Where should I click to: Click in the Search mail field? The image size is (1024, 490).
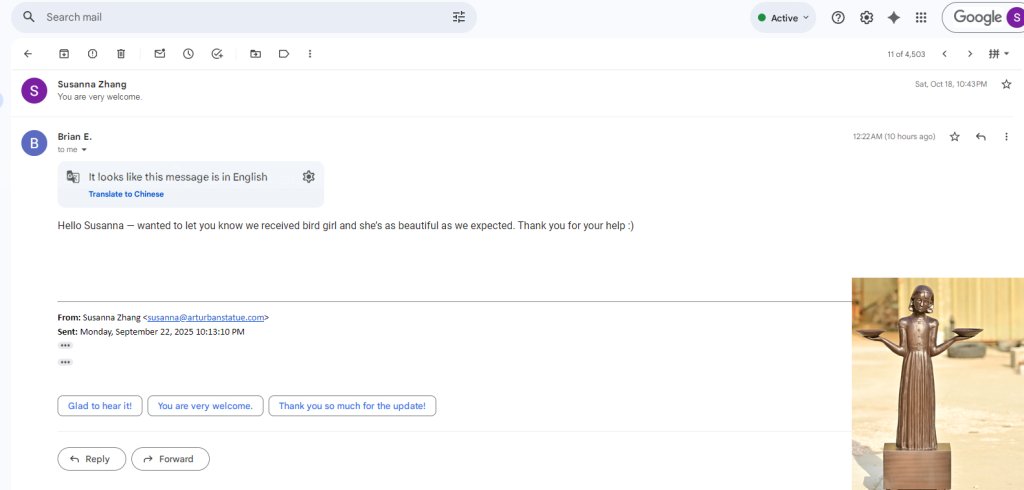240,17
